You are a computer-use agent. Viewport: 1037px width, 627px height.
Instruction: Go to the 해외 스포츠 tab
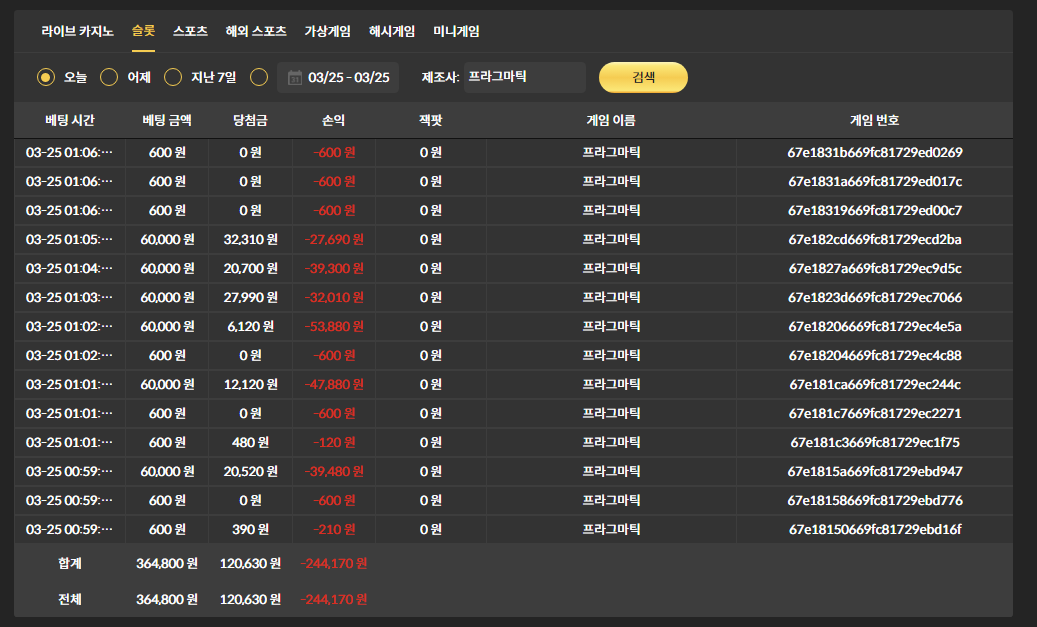point(256,31)
